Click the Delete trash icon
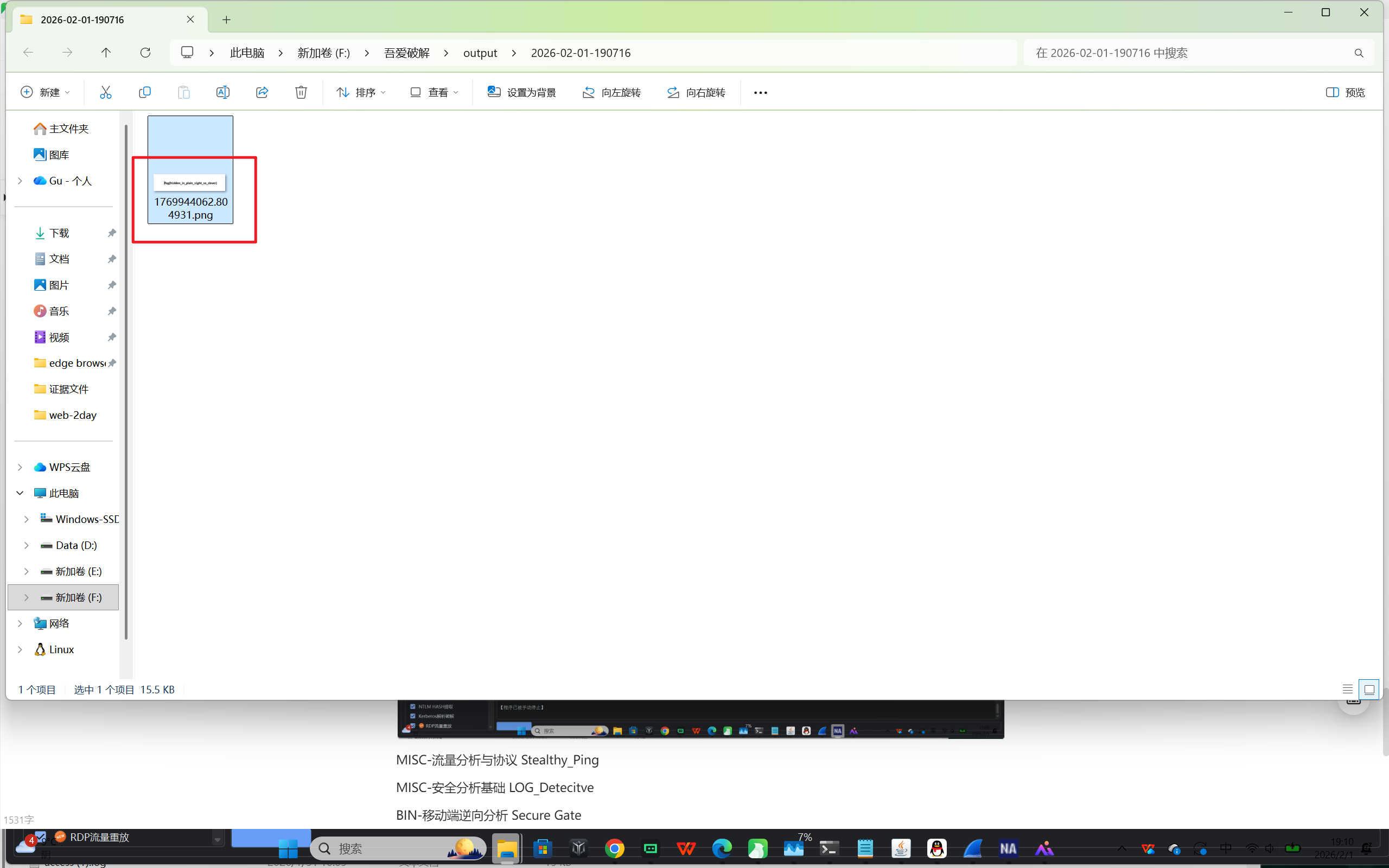 [301, 92]
